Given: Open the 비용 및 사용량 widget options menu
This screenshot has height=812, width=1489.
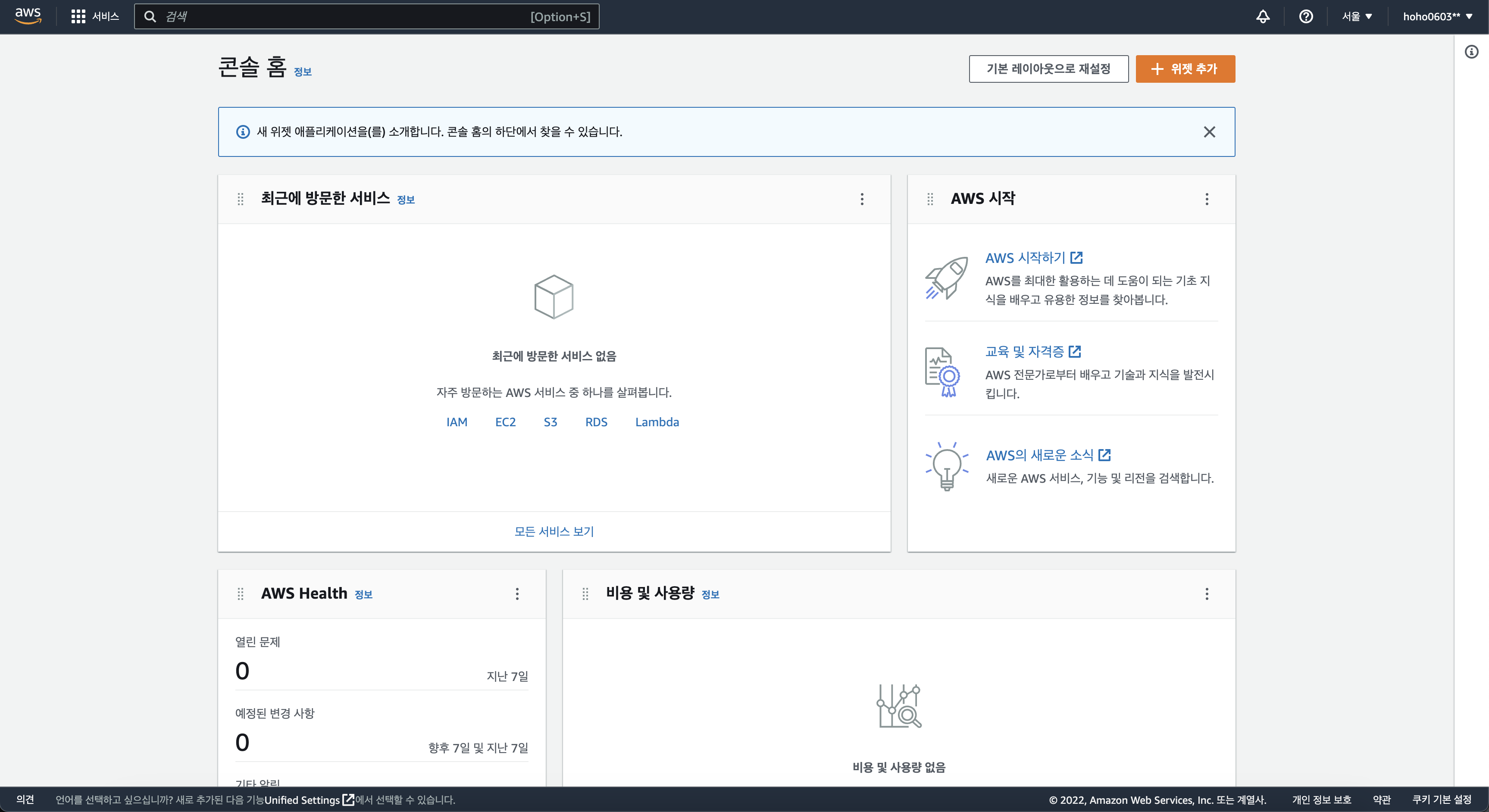Looking at the screenshot, I should (1207, 593).
